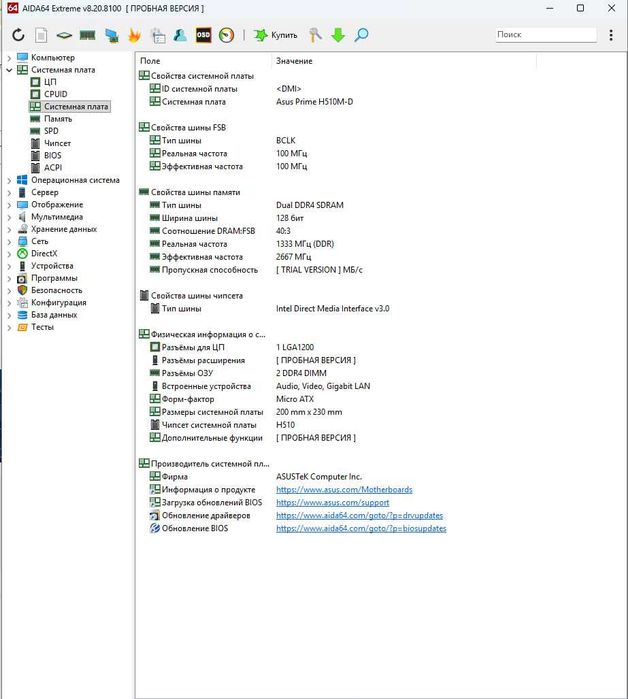Select CPUID in the tree
The image size is (628, 699).
point(56,94)
